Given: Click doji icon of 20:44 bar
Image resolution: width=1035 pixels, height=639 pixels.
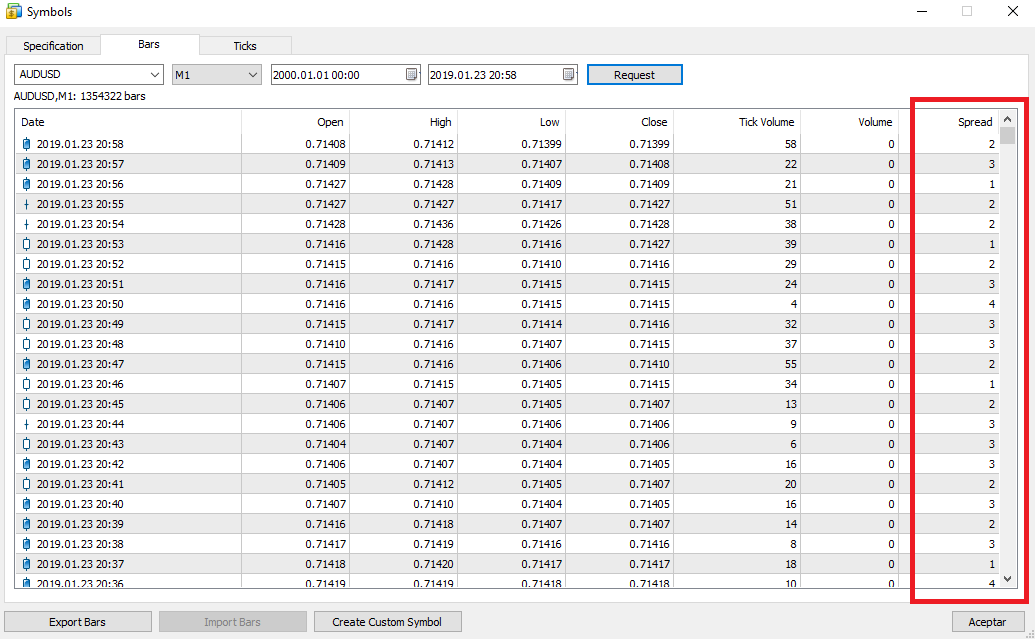Looking at the screenshot, I should tap(26, 424).
